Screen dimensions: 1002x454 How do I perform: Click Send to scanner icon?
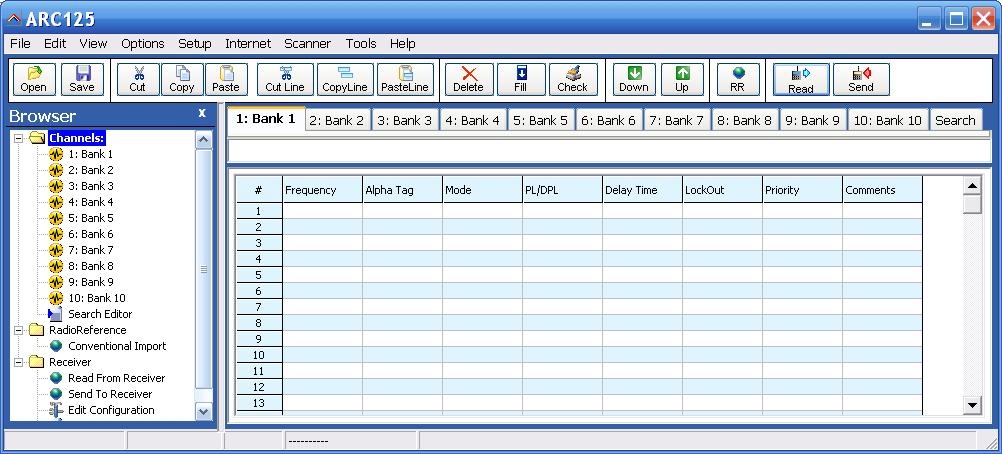click(861, 79)
